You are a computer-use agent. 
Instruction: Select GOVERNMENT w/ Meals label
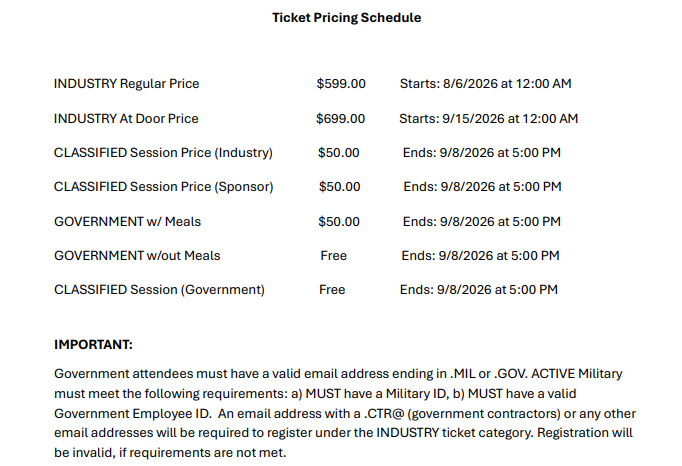click(127, 221)
